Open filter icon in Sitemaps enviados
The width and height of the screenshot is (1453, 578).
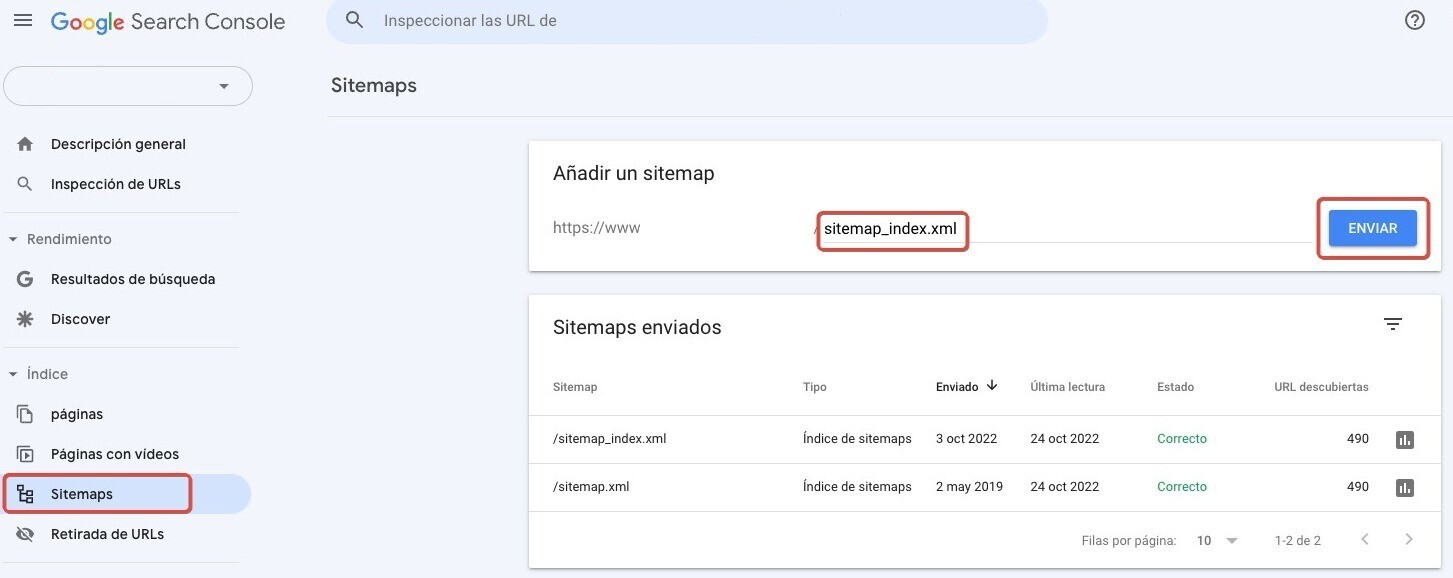pyautogui.click(x=1393, y=324)
